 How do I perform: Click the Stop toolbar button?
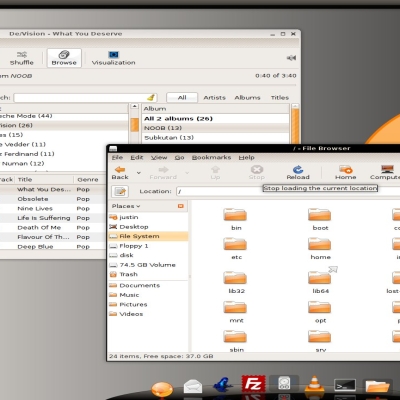click(x=257, y=172)
